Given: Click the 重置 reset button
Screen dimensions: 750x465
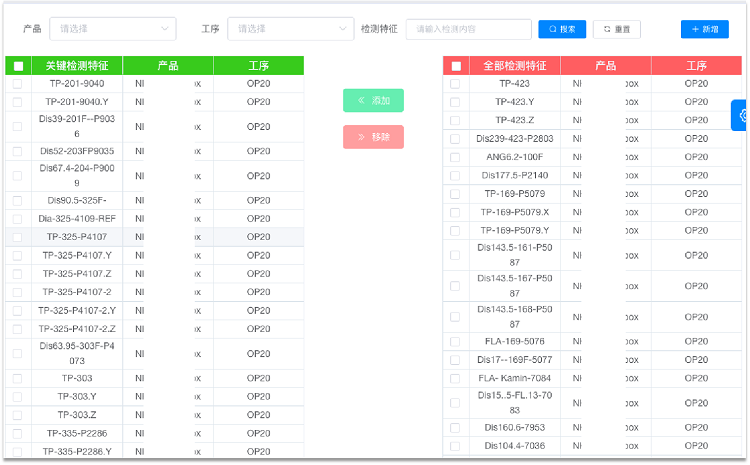Looking at the screenshot, I should click(x=616, y=30).
